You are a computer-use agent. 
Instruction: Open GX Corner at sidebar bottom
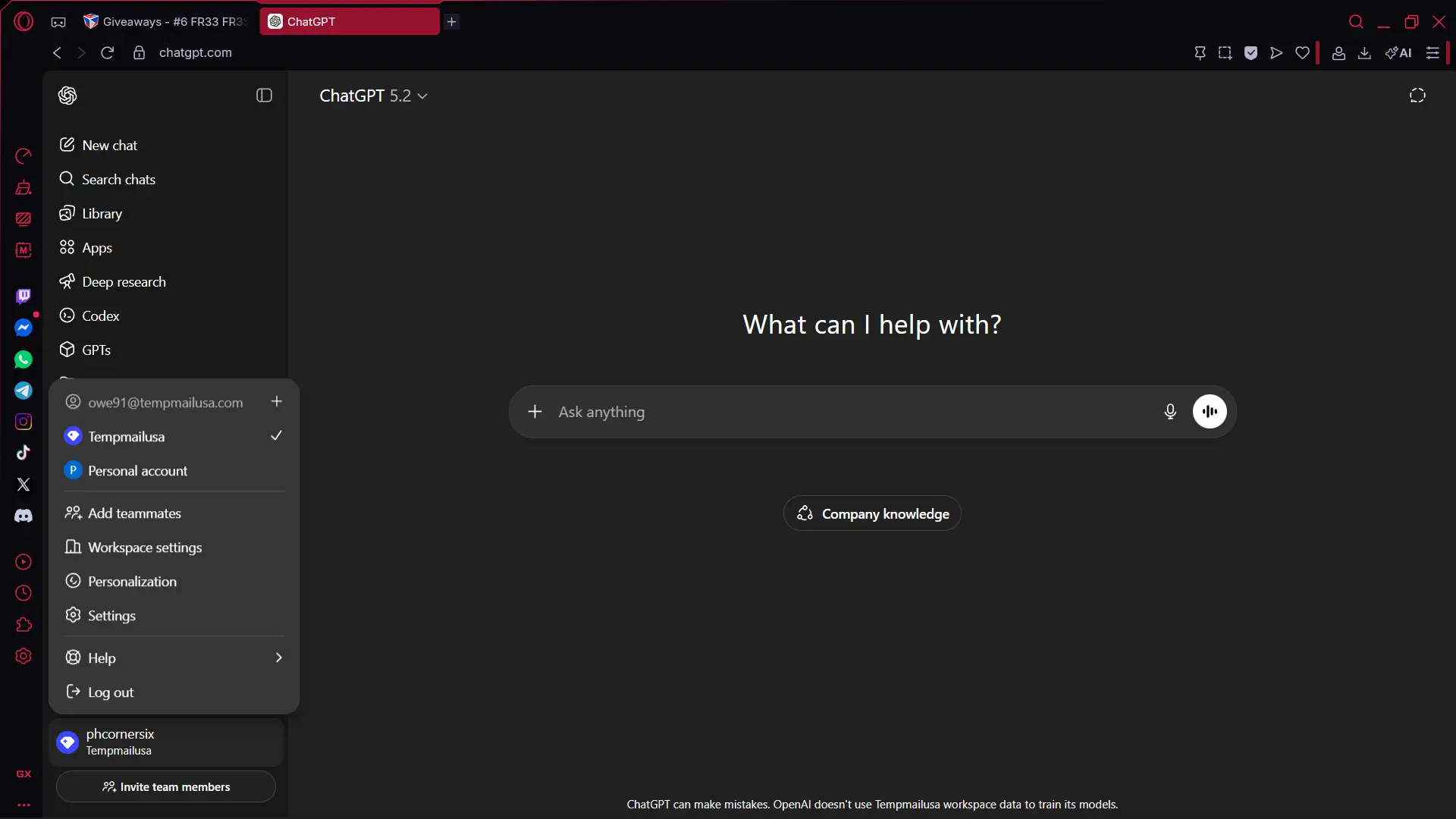coord(24,774)
